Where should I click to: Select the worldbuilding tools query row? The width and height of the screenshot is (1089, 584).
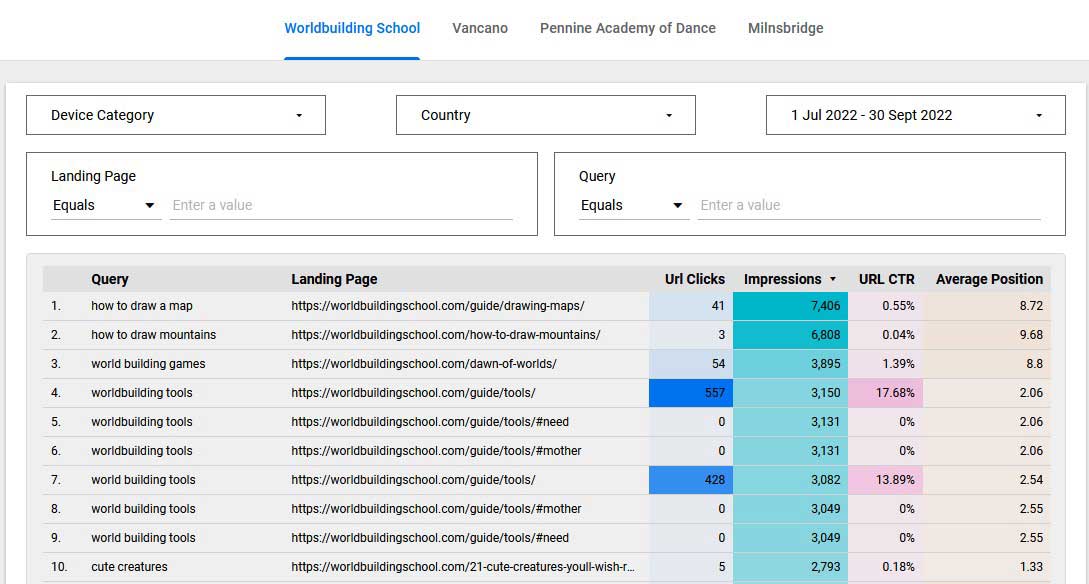(x=139, y=392)
